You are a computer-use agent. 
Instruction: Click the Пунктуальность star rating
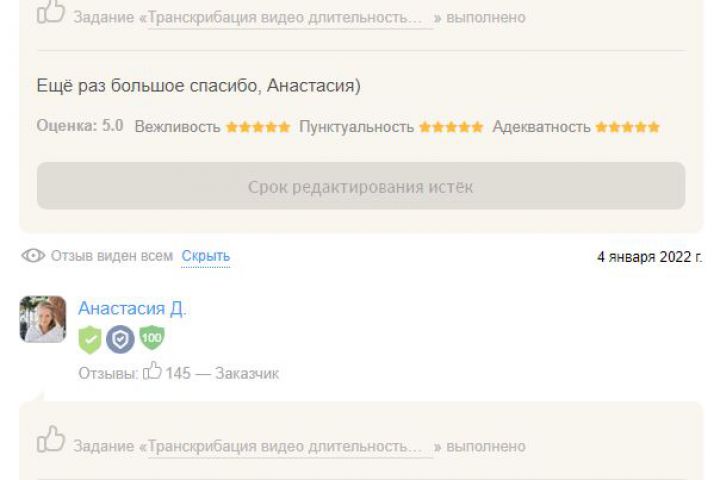(x=451, y=127)
